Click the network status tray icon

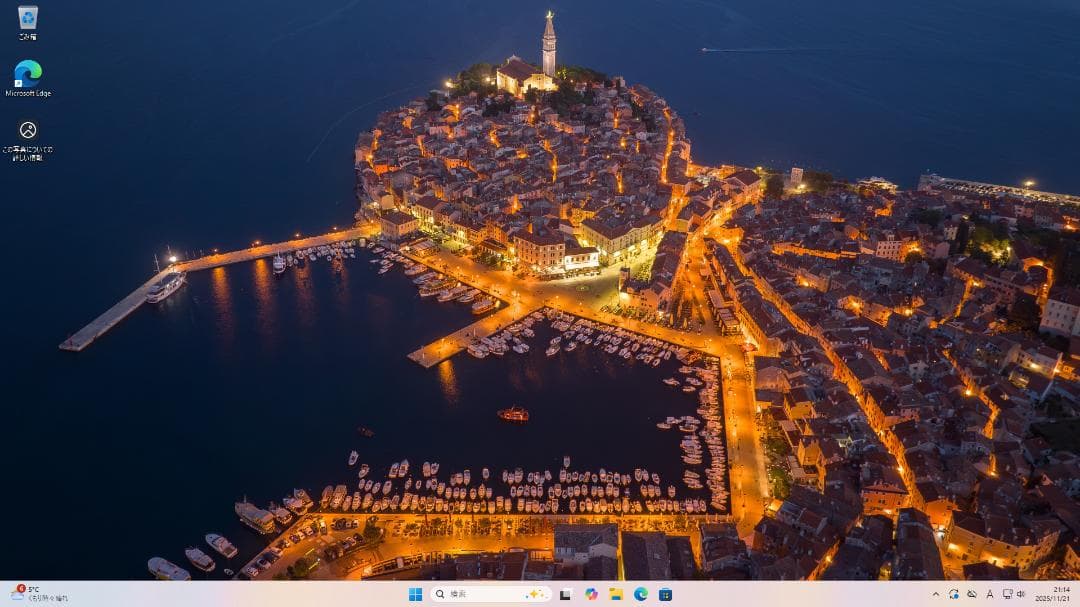[x=1006, y=594]
